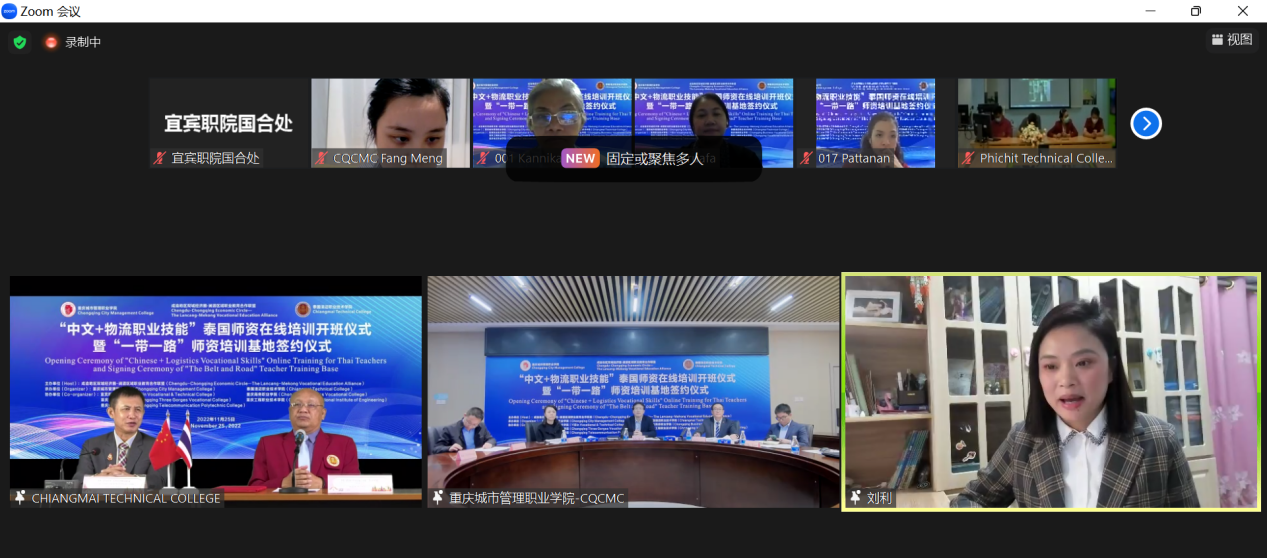Click muted mic icon on 宜宾职院国合处 tile
The image size is (1267, 558).
click(159, 158)
